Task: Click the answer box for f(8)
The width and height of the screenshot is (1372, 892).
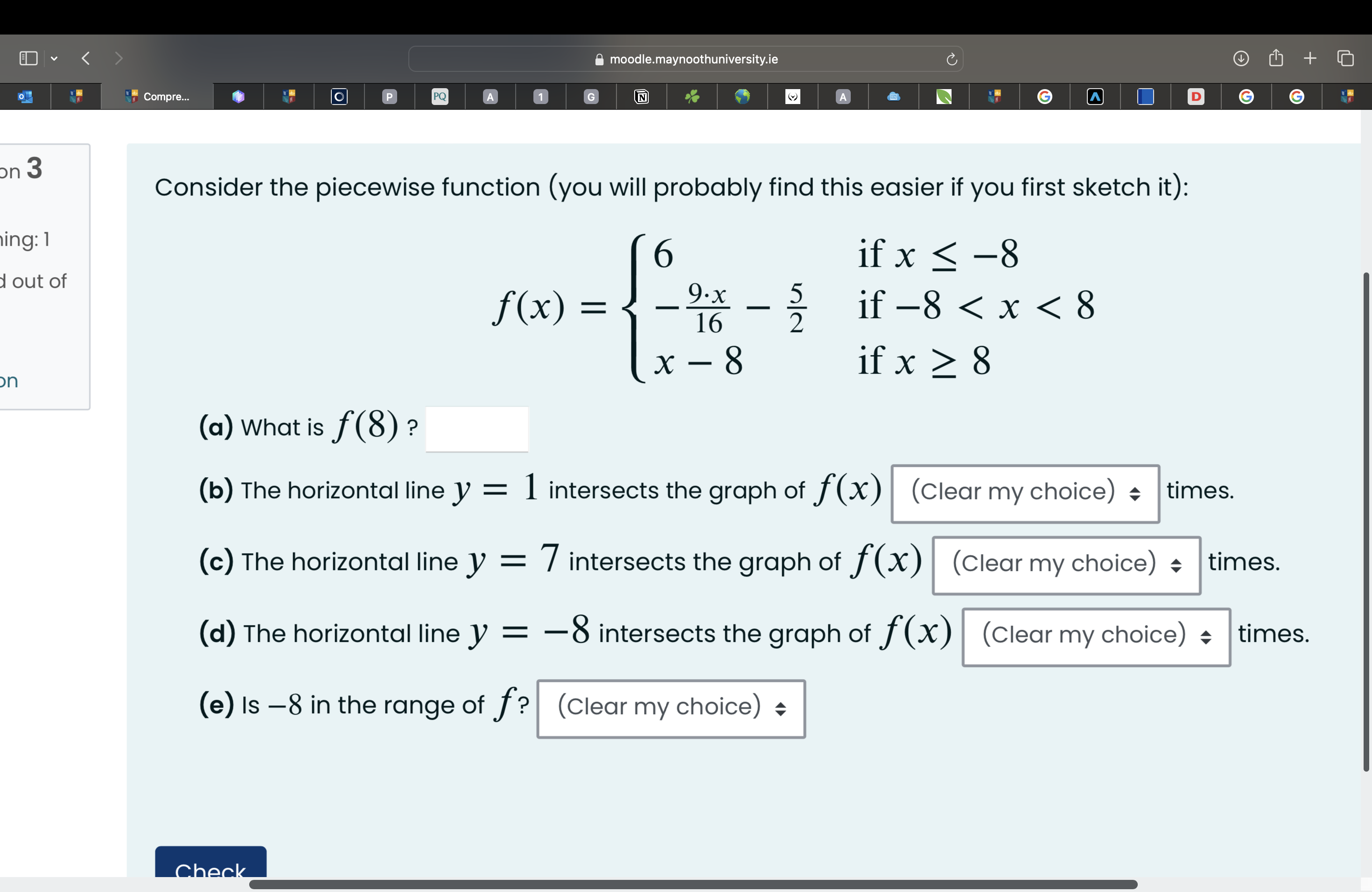Action: pyautogui.click(x=477, y=429)
